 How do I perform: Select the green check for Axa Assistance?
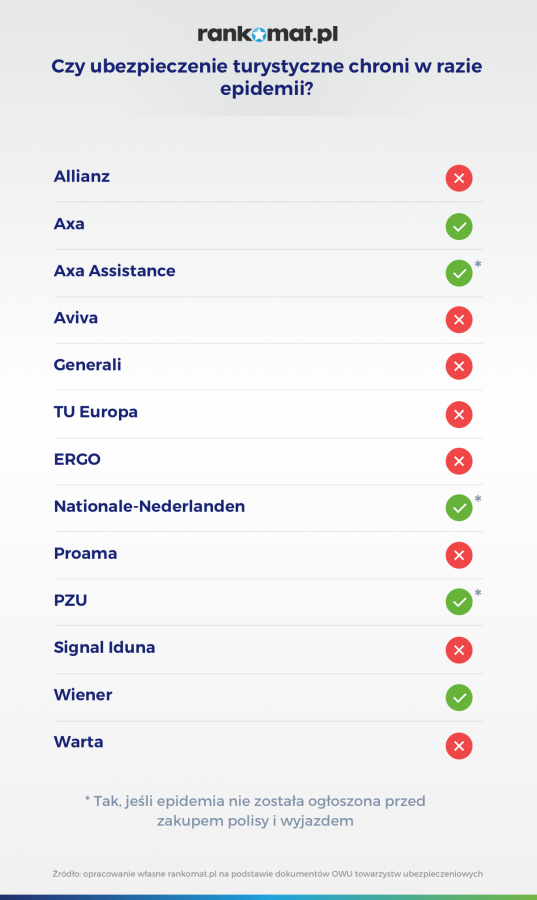tap(459, 273)
